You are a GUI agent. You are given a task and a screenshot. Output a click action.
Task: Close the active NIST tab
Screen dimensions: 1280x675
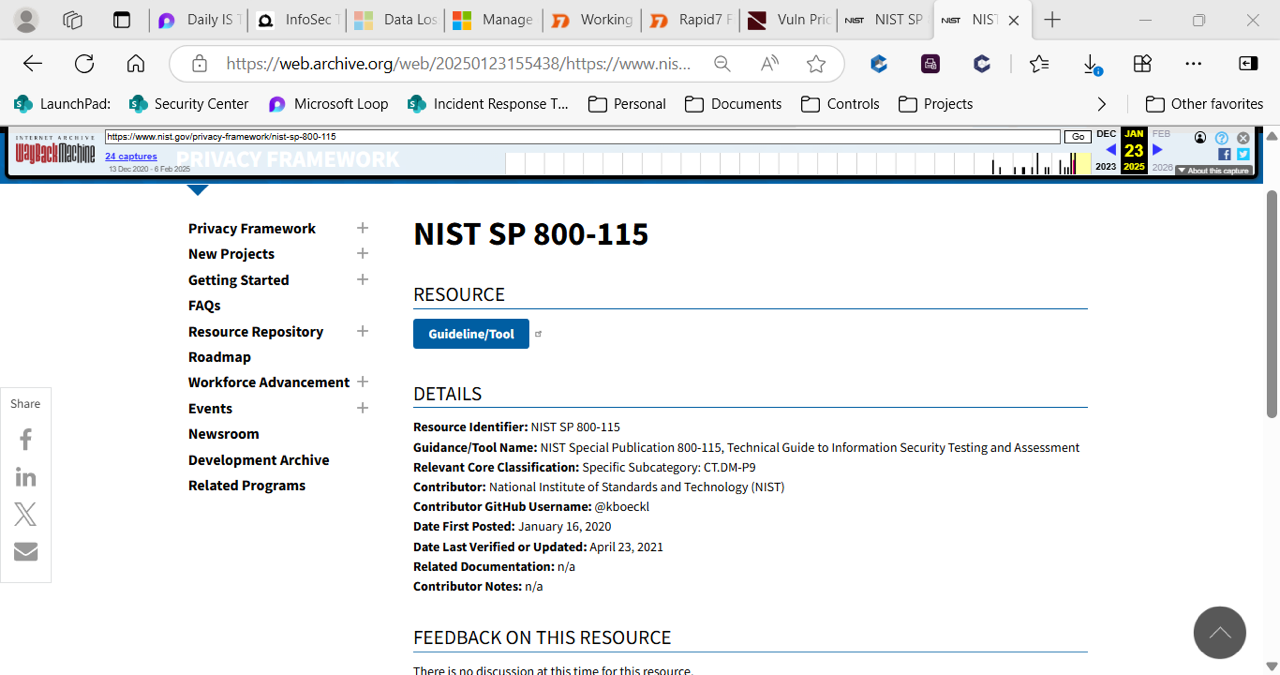[x=1015, y=20]
